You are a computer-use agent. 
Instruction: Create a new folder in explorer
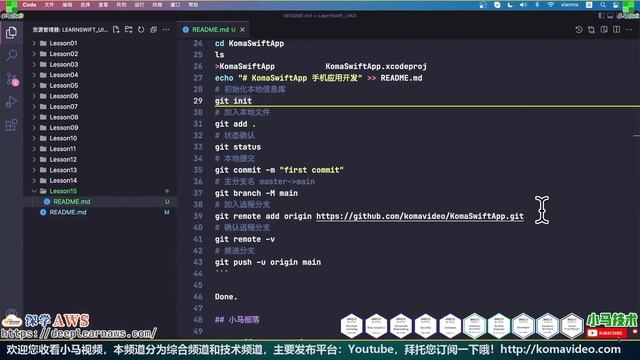(129, 29)
